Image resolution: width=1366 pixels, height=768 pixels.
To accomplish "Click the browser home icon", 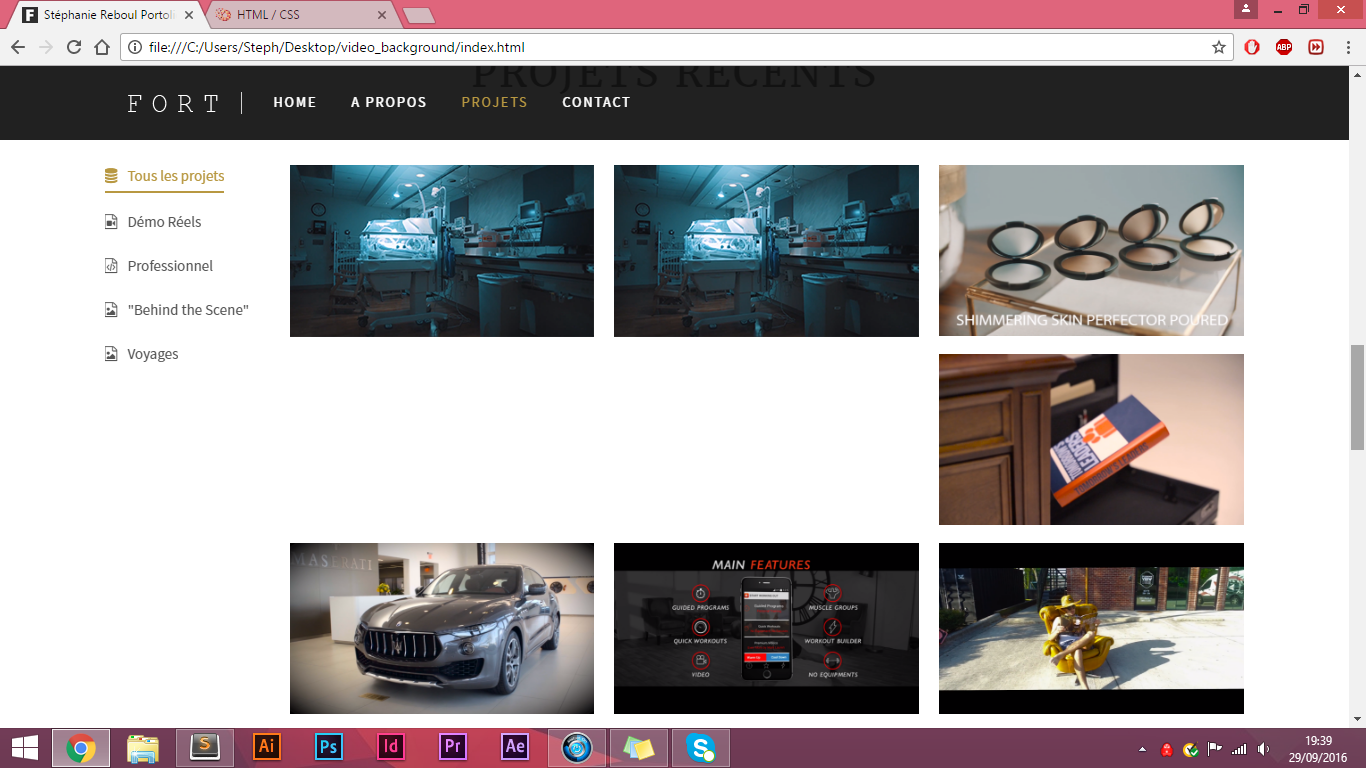I will [102, 47].
